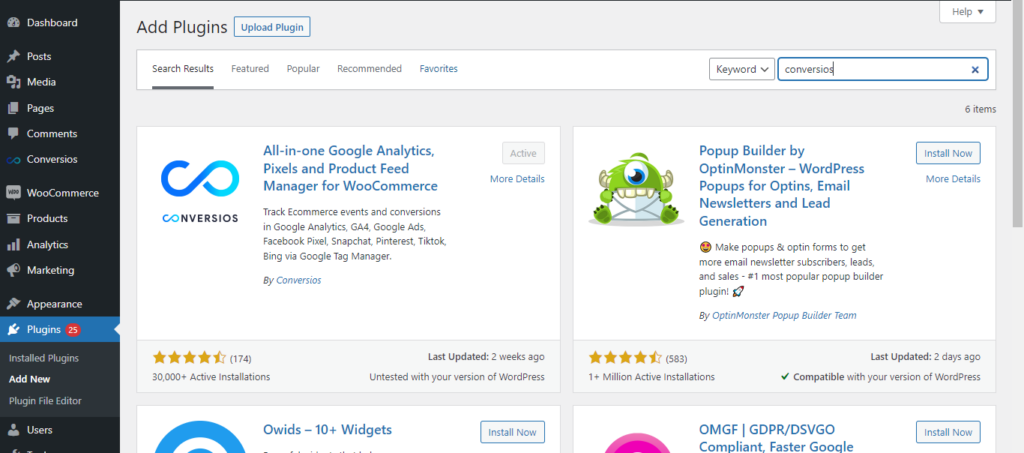This screenshot has height=453, width=1024.
Task: Select the '6 items' count text
Action: 980,109
